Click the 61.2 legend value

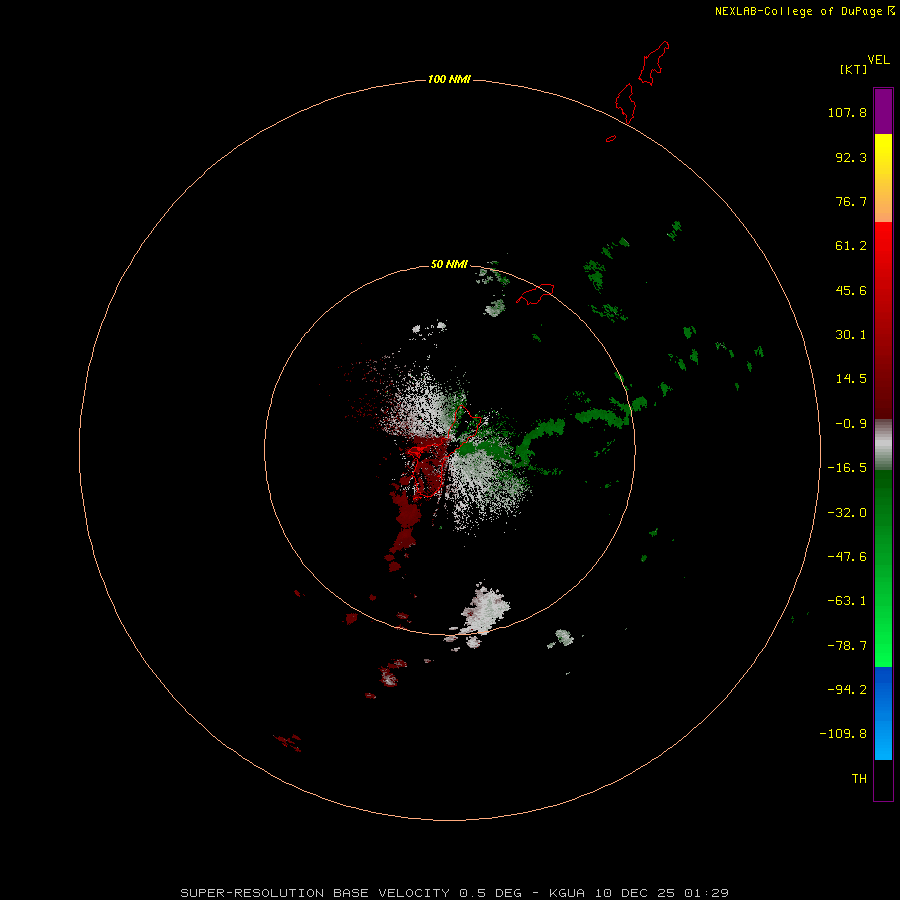pyautogui.click(x=851, y=246)
